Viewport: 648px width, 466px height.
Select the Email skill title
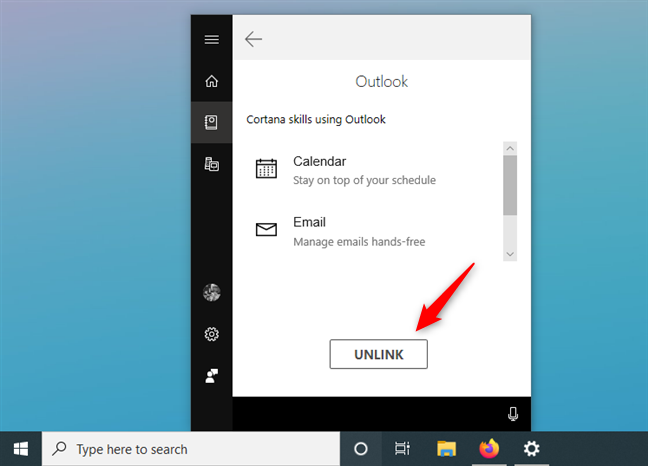point(310,222)
